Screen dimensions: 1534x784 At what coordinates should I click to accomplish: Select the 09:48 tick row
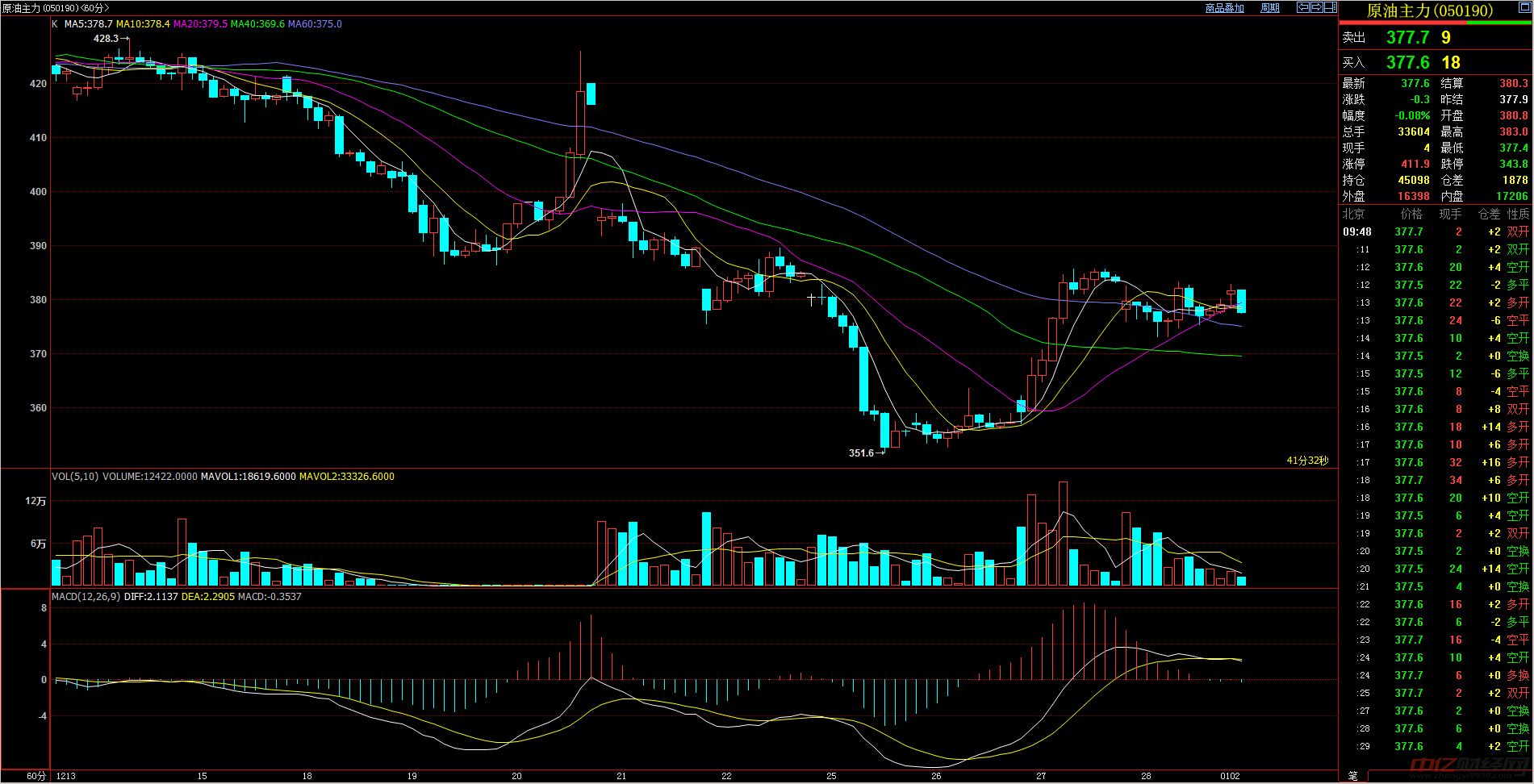pyautogui.click(x=1436, y=231)
